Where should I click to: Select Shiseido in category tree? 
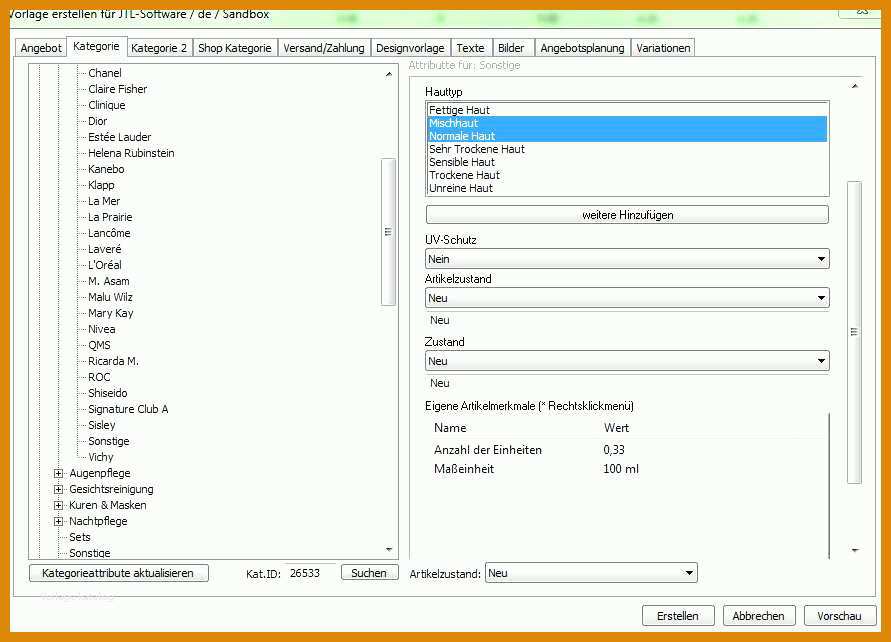click(107, 393)
